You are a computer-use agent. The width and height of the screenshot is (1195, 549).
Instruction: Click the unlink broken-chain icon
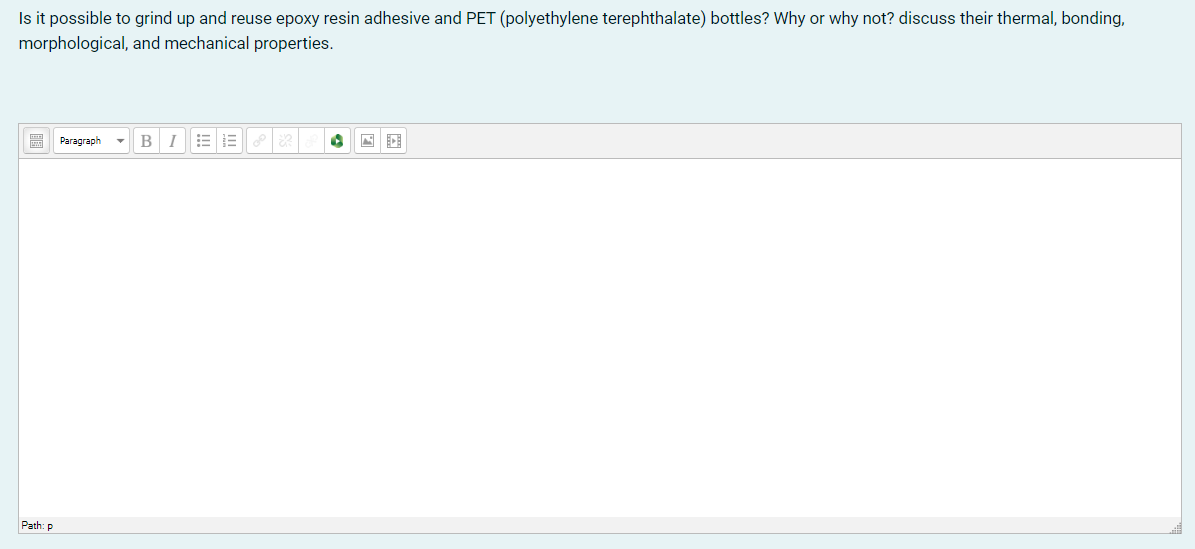point(286,141)
